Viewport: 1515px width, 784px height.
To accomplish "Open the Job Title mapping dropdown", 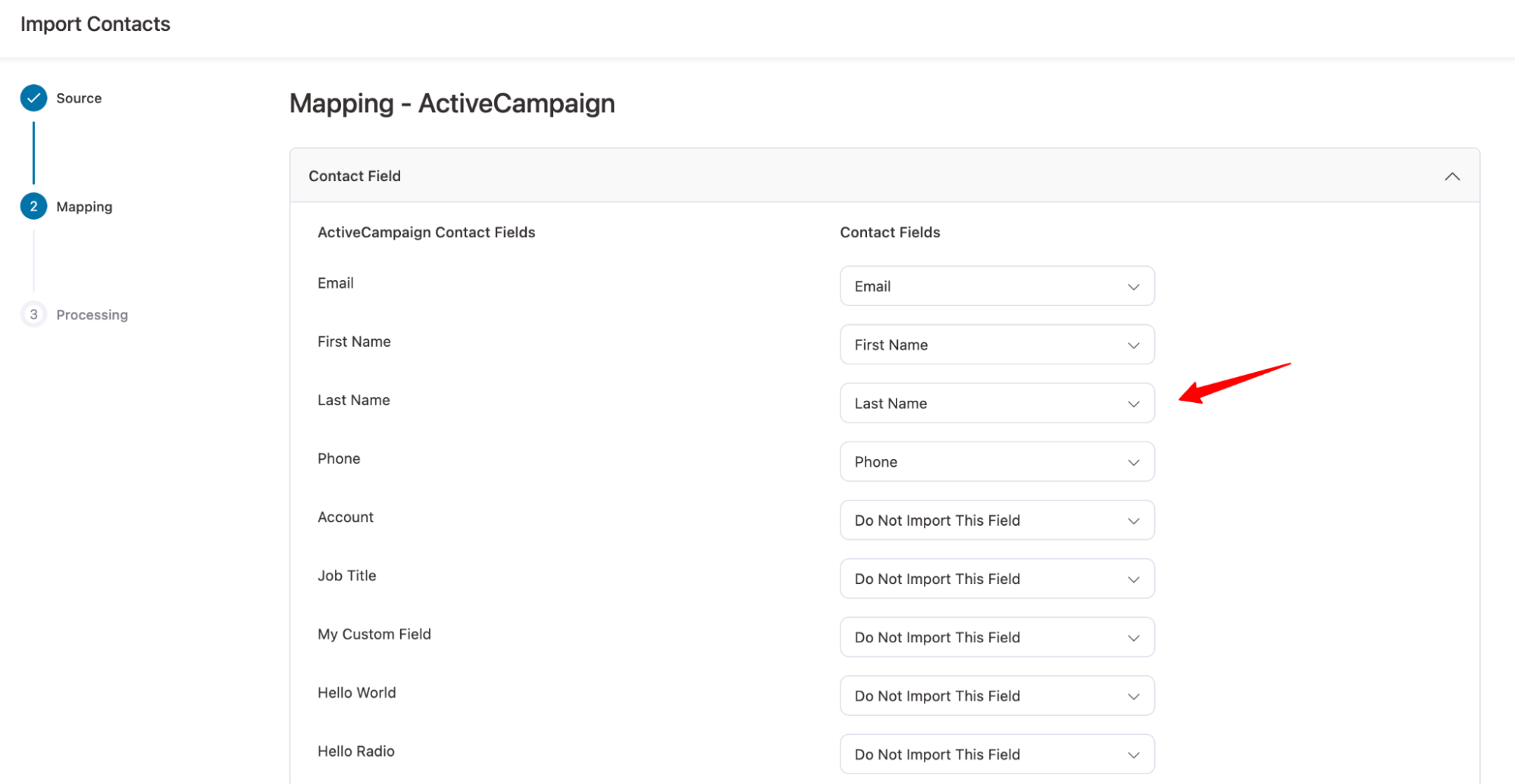I will click(996, 579).
